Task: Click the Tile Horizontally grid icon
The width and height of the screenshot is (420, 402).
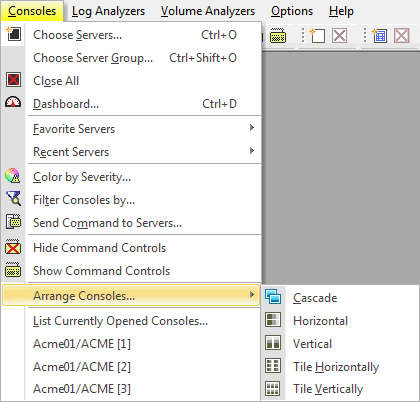Action: (273, 366)
